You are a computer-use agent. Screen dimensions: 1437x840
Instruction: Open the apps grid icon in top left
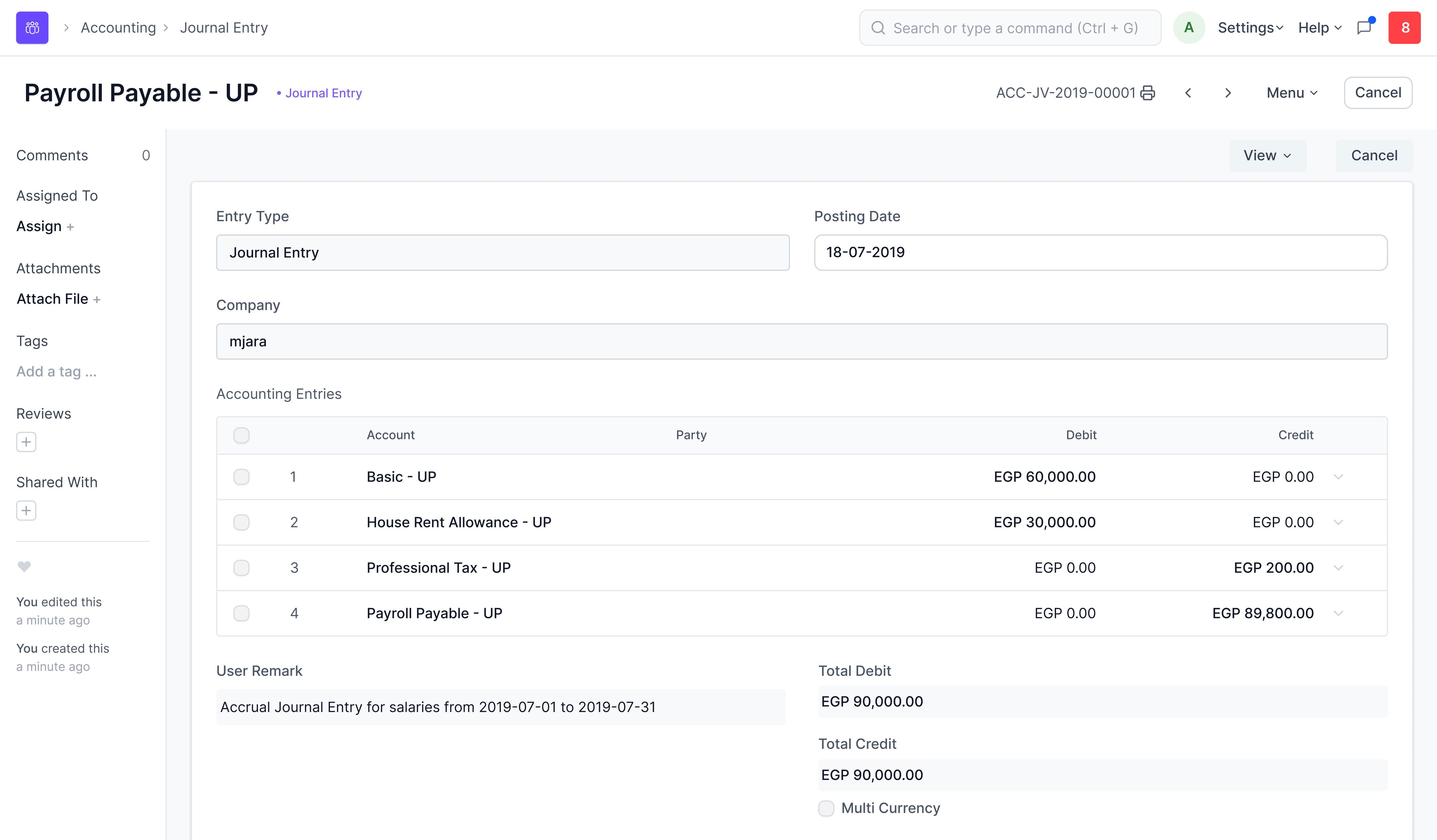(32, 27)
